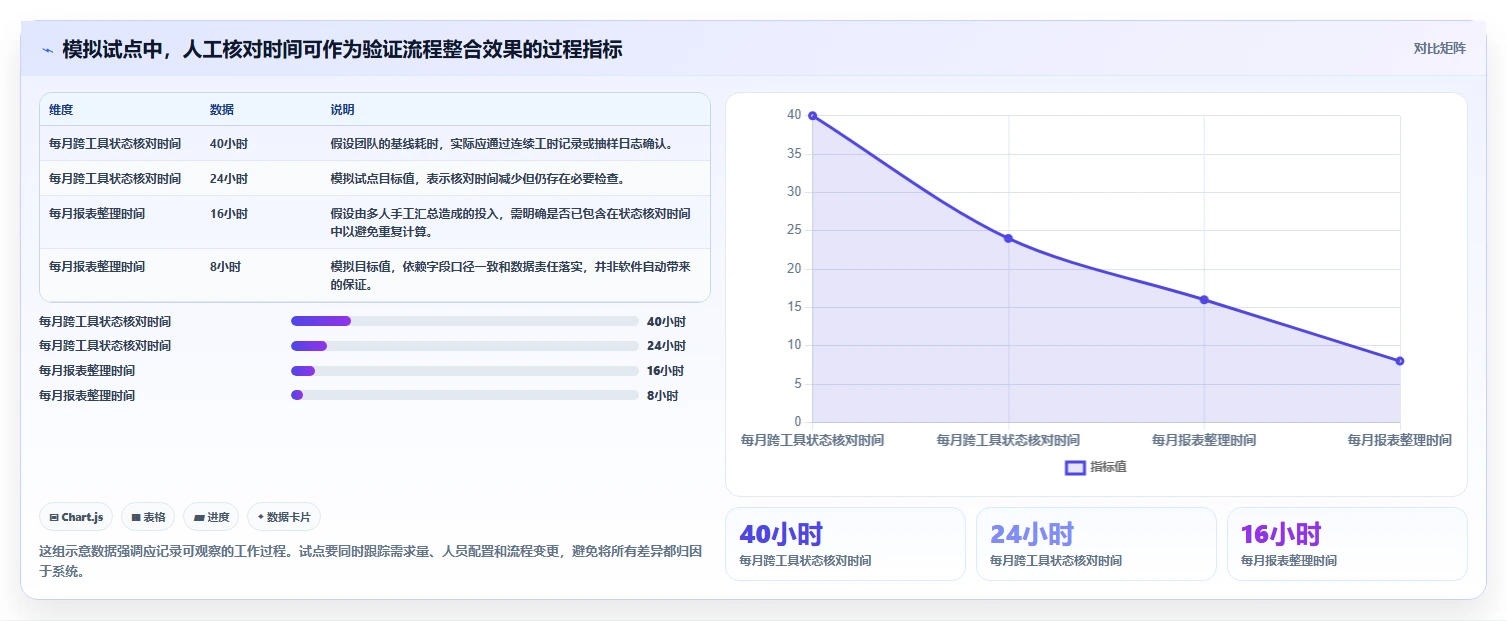This screenshot has width=1507, height=621.
Task: Select the 表格 tag
Action: point(148,517)
